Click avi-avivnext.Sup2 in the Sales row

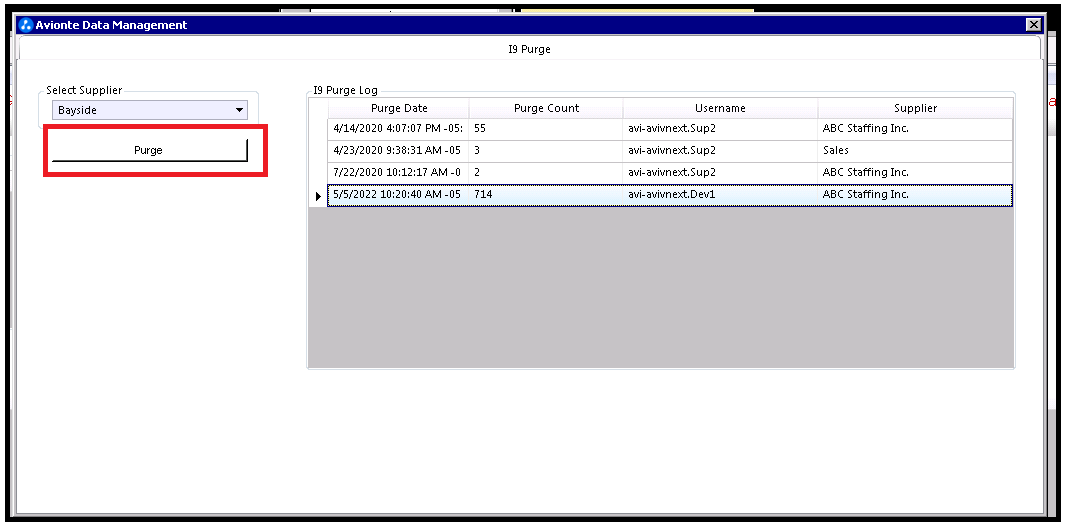[720, 150]
